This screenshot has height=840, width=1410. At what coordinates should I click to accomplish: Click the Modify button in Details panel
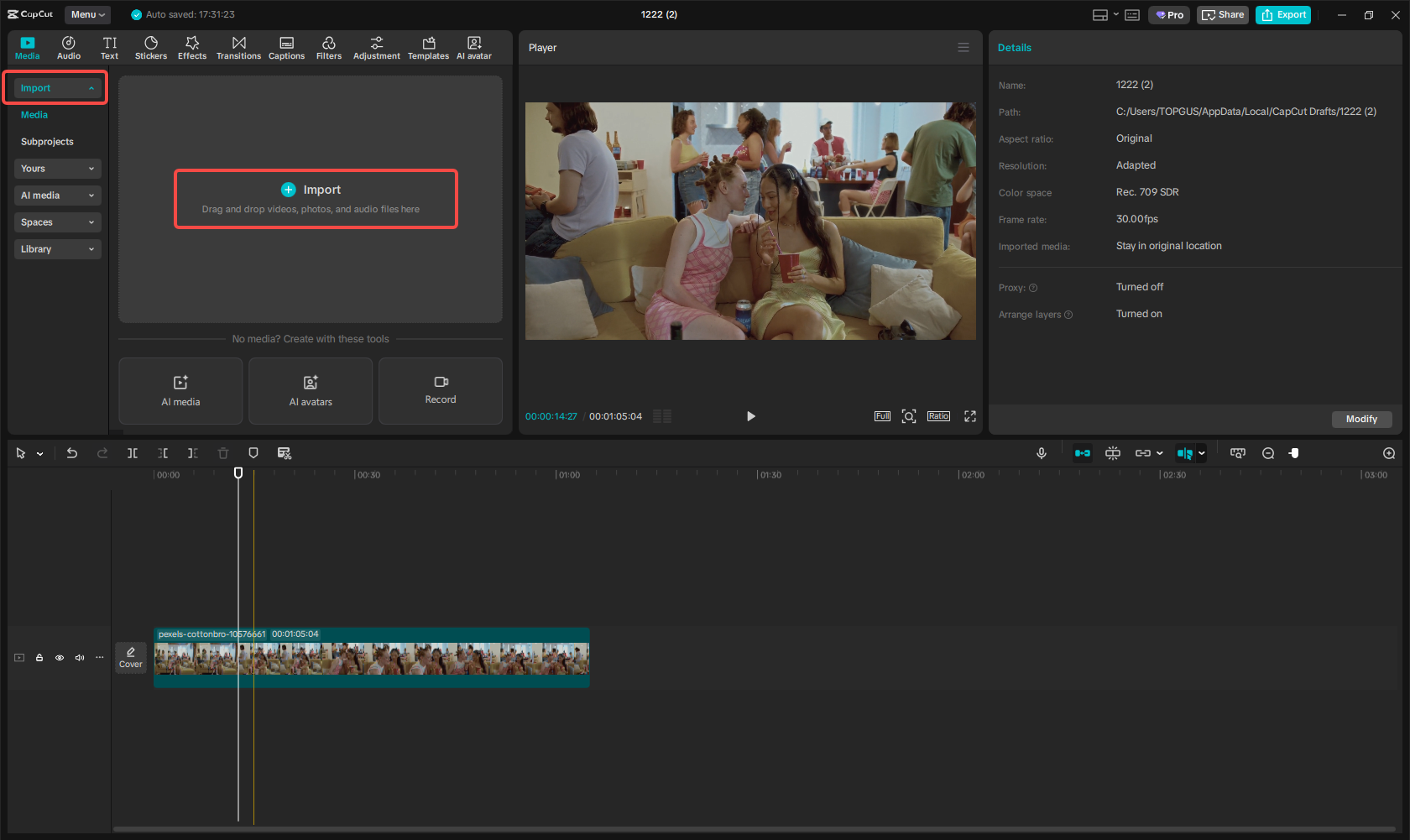point(1361,419)
